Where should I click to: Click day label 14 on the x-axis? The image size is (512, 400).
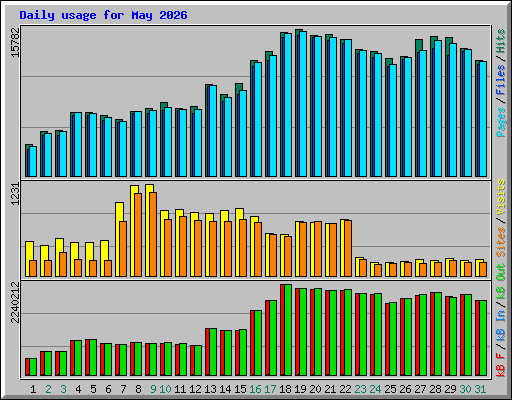click(225, 389)
